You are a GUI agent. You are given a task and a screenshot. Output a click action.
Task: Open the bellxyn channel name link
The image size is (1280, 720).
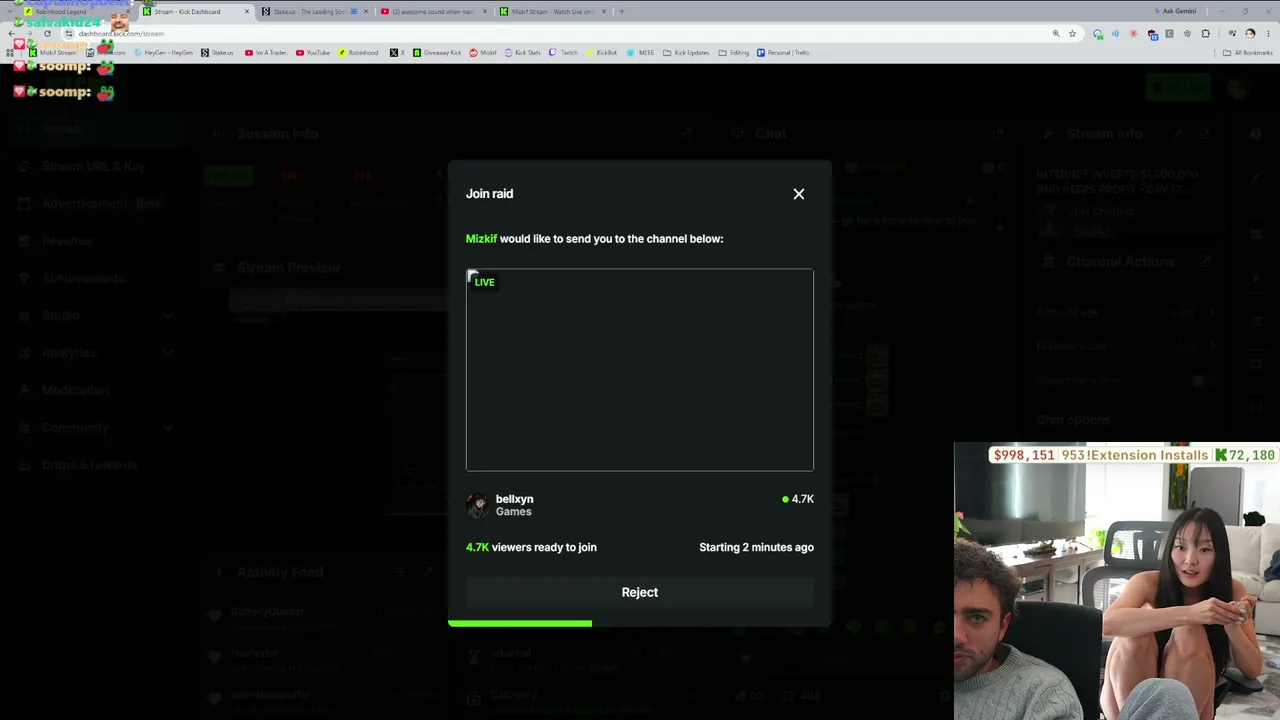pyautogui.click(x=514, y=499)
